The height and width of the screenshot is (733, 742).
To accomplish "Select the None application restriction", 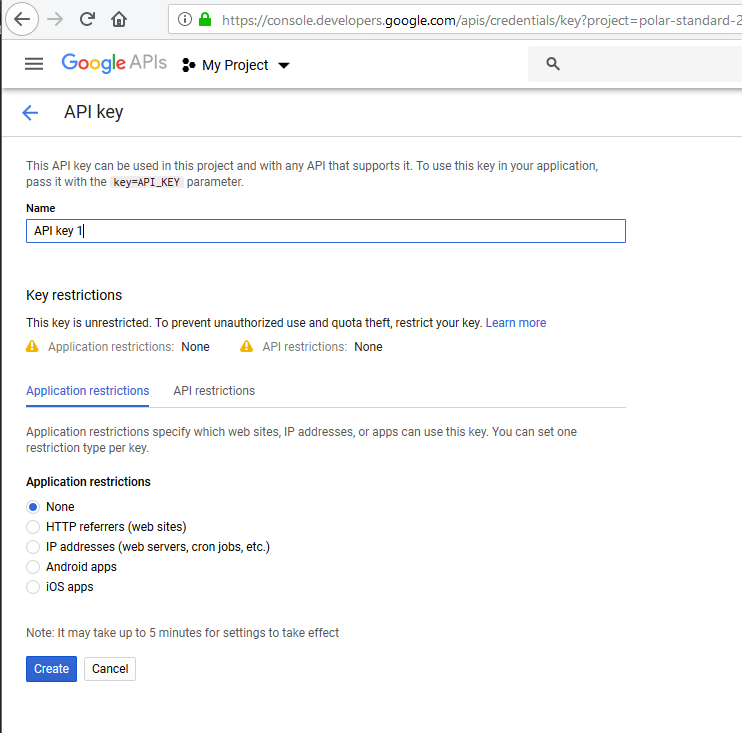I will (33, 507).
